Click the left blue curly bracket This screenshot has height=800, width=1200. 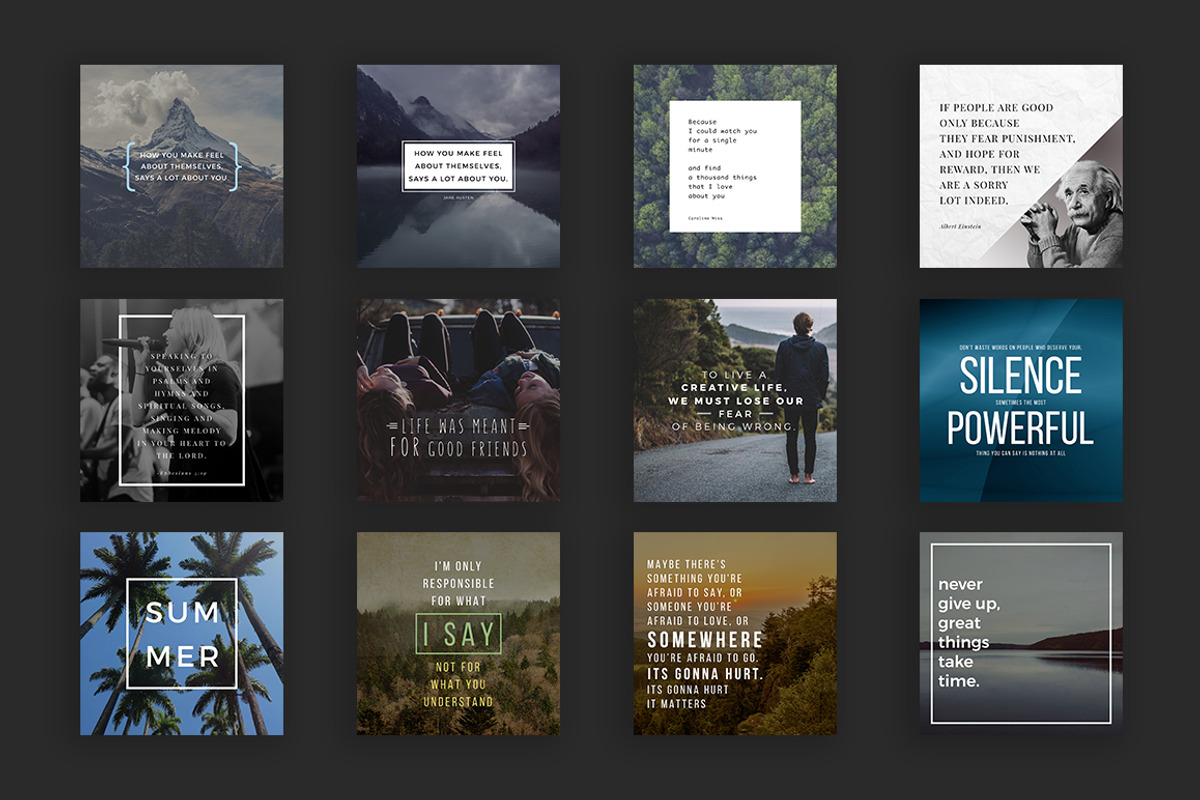coord(129,166)
